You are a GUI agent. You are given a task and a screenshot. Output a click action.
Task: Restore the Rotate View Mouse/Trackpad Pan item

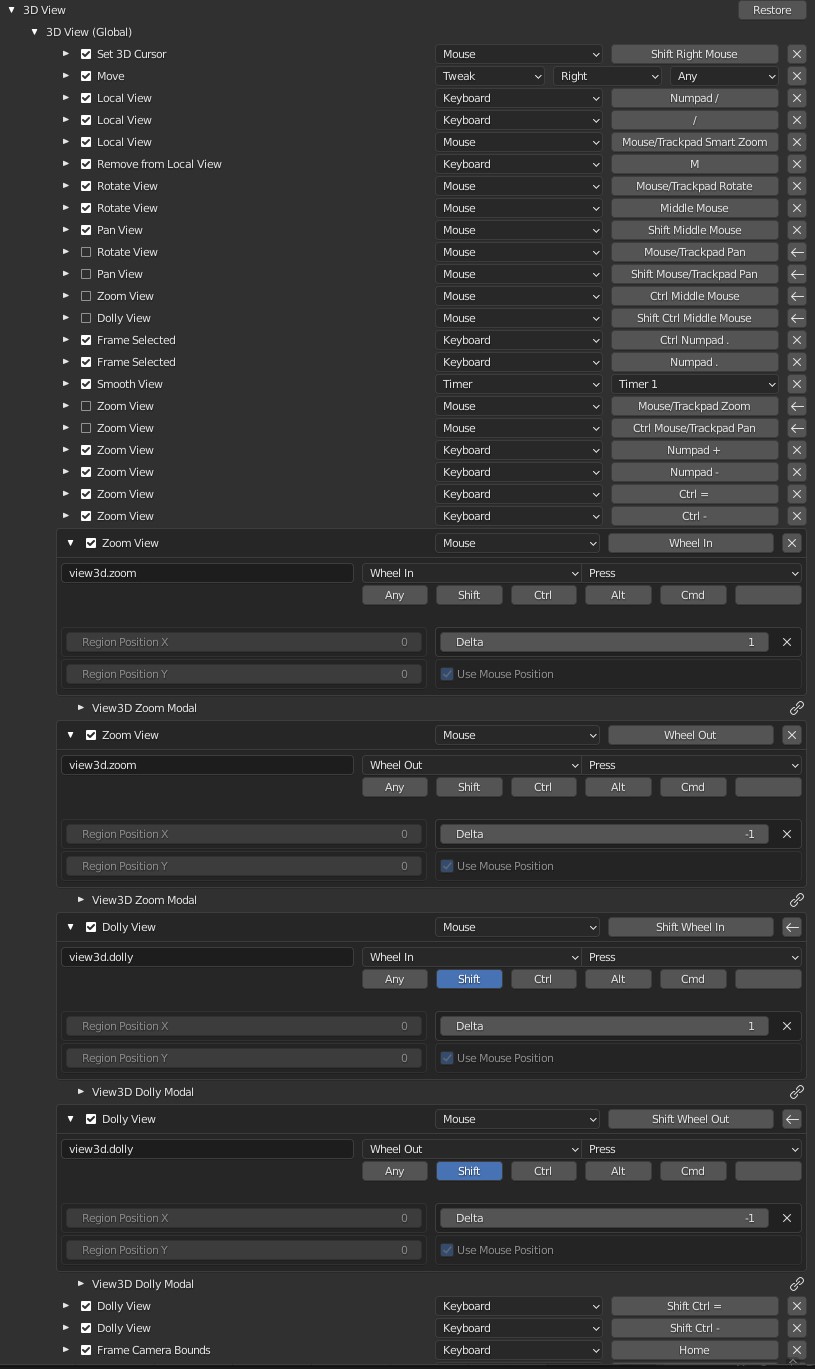(796, 252)
